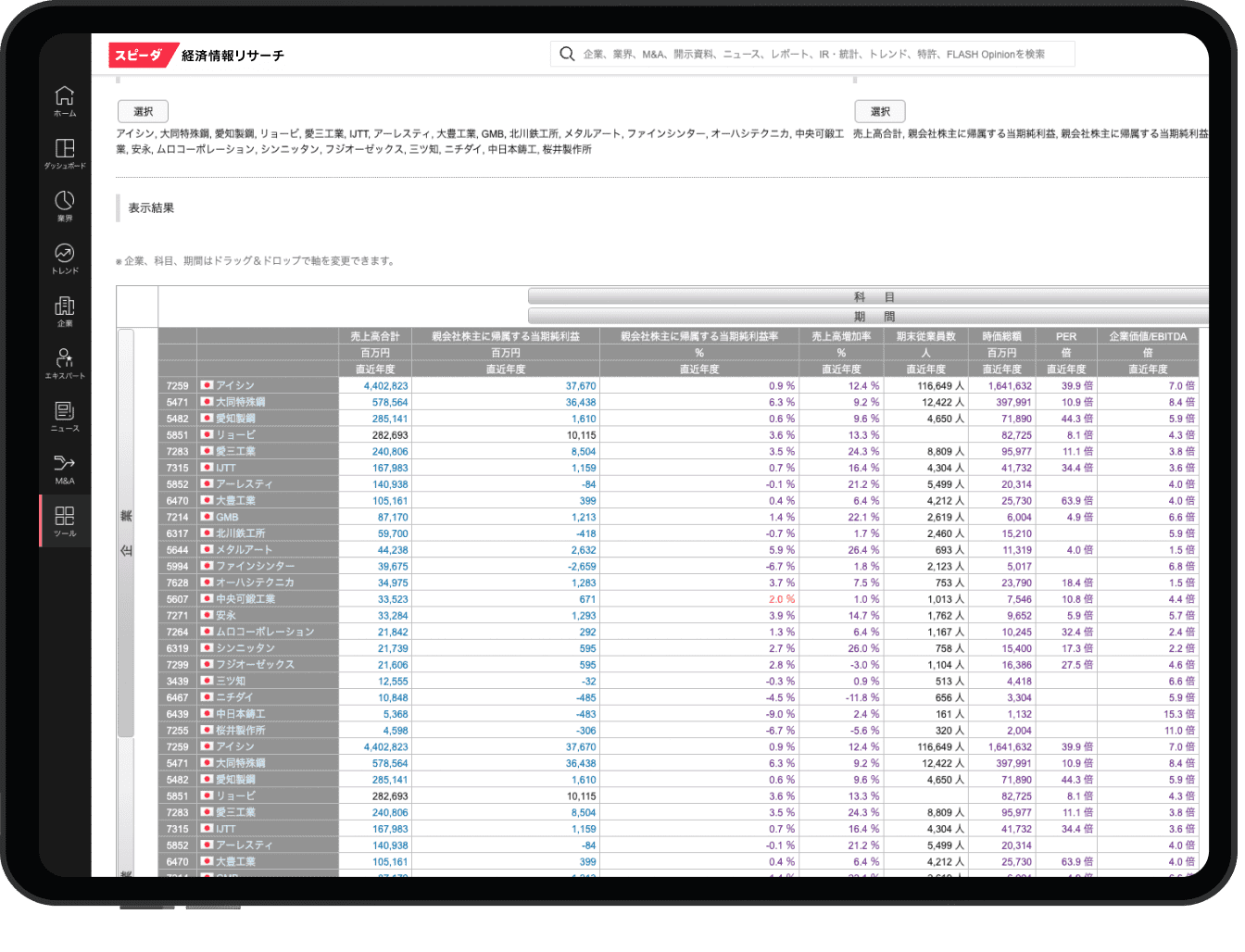The width and height of the screenshot is (1245, 952).
Task: Click stock code 7628
Action: [x=177, y=582]
